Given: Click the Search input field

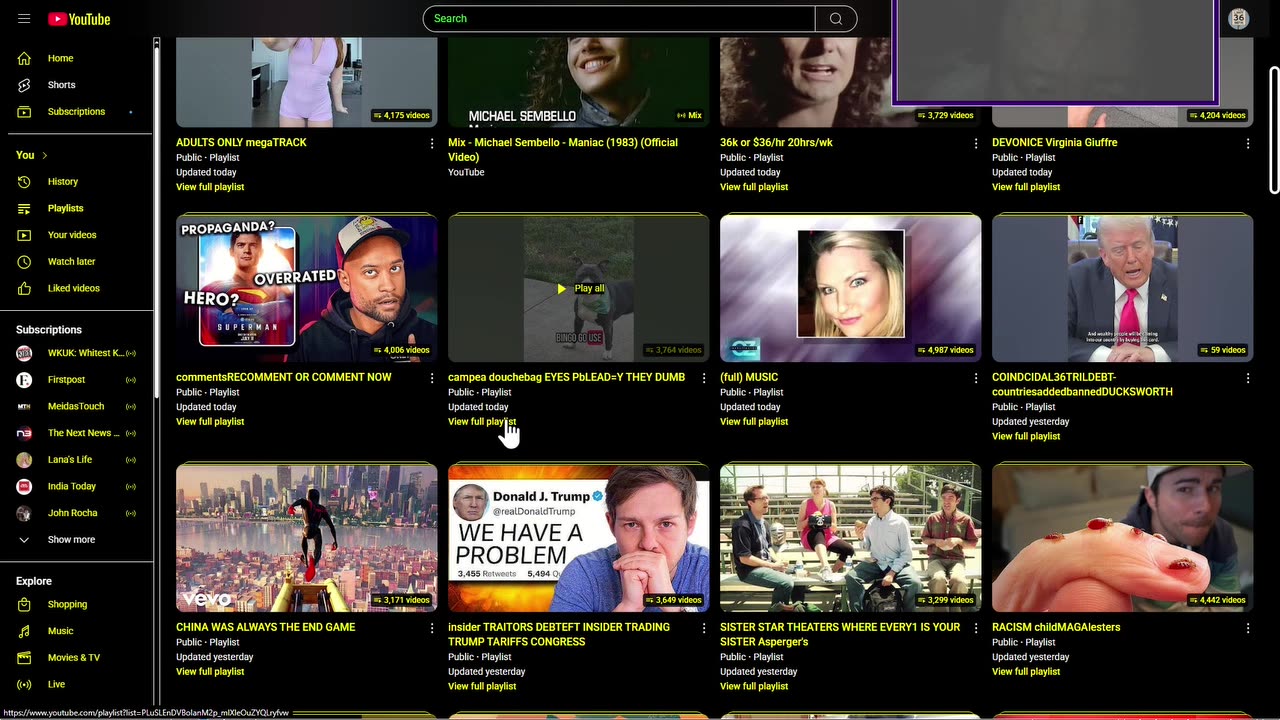Looking at the screenshot, I should tap(619, 18).
